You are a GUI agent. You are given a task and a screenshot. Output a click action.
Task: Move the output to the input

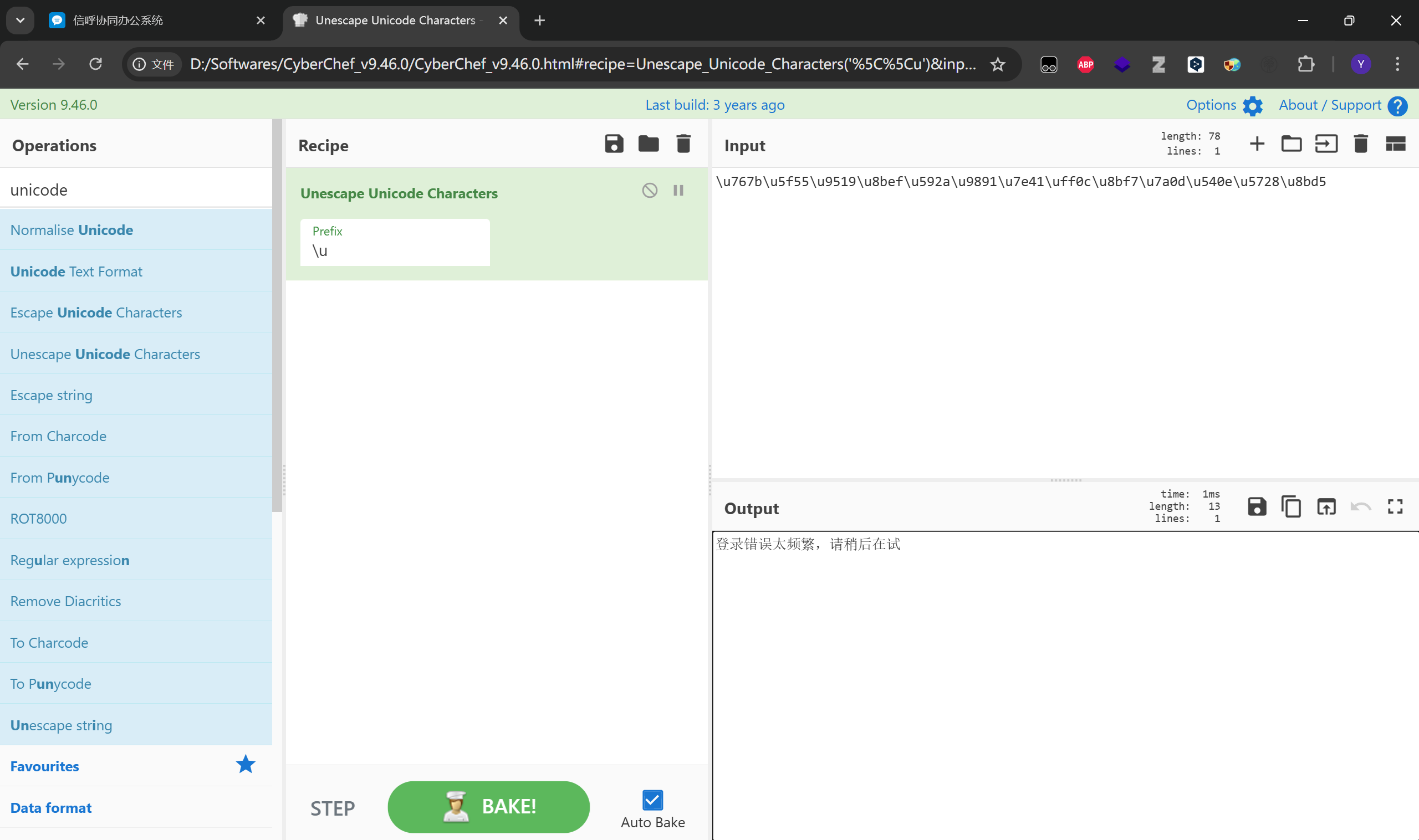[x=1326, y=506]
